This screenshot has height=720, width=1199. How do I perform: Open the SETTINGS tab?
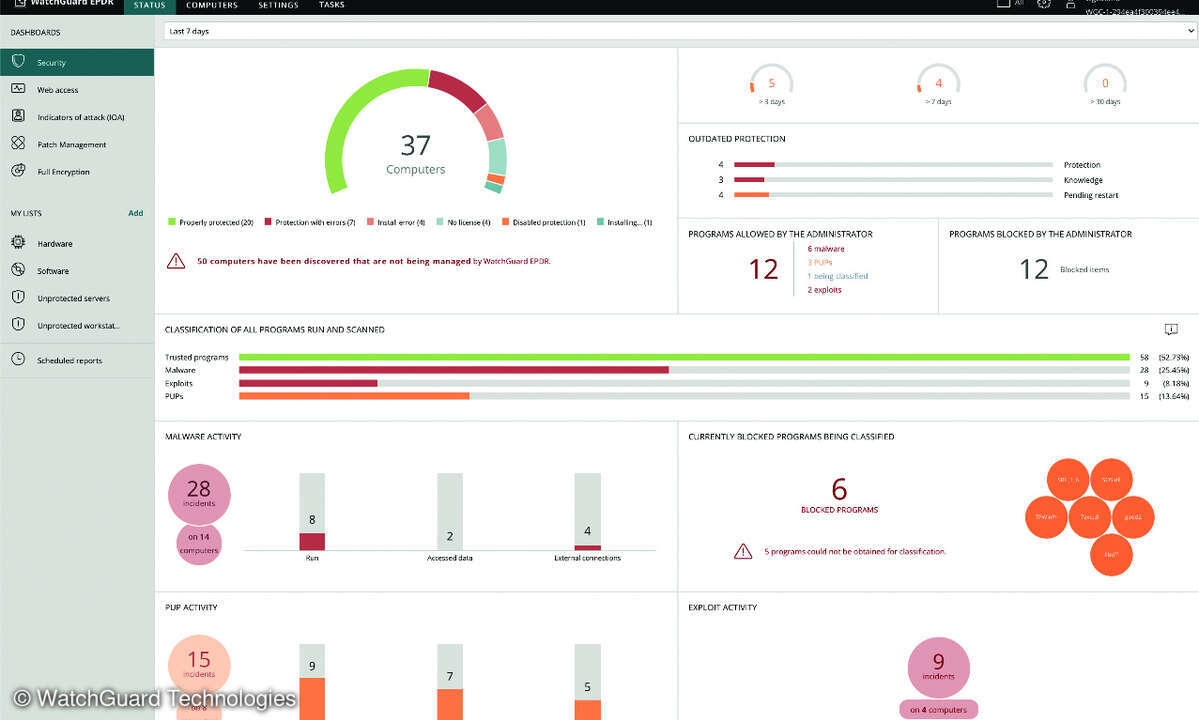pyautogui.click(x=278, y=5)
